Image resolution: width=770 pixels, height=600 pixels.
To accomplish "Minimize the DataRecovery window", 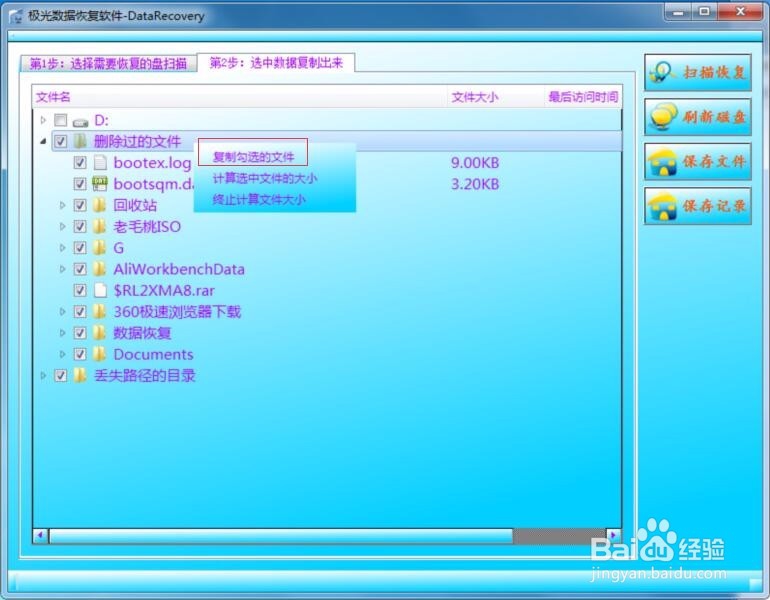I will 679,12.
